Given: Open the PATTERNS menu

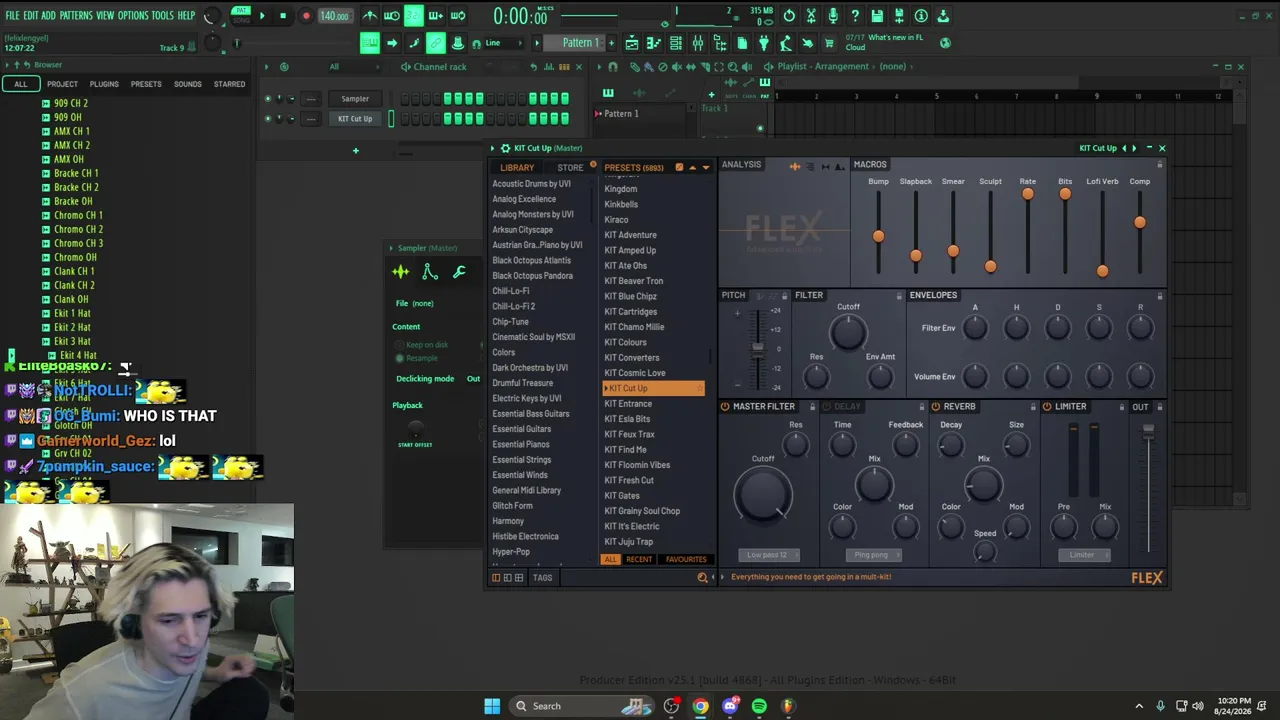Looking at the screenshot, I should click(x=76, y=16).
